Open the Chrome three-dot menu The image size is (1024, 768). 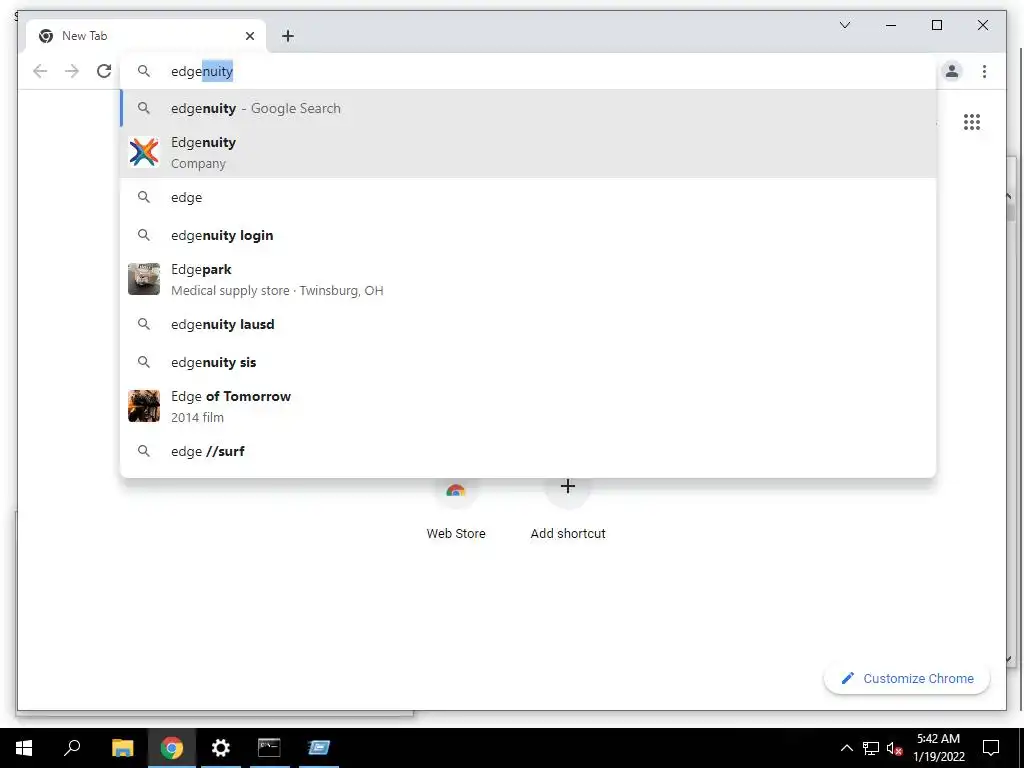984,71
